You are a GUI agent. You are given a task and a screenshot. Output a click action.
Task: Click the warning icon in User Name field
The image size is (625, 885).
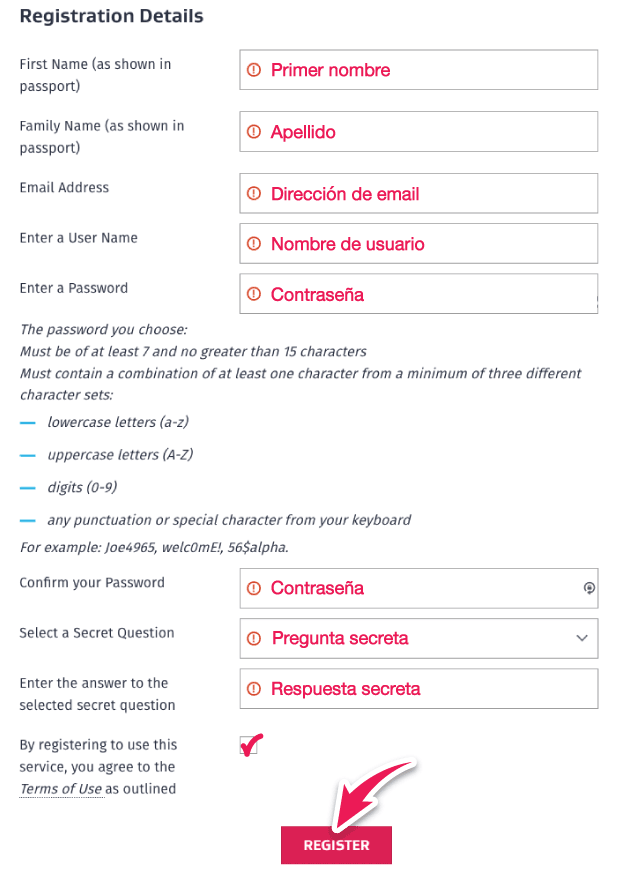pyautogui.click(x=254, y=244)
